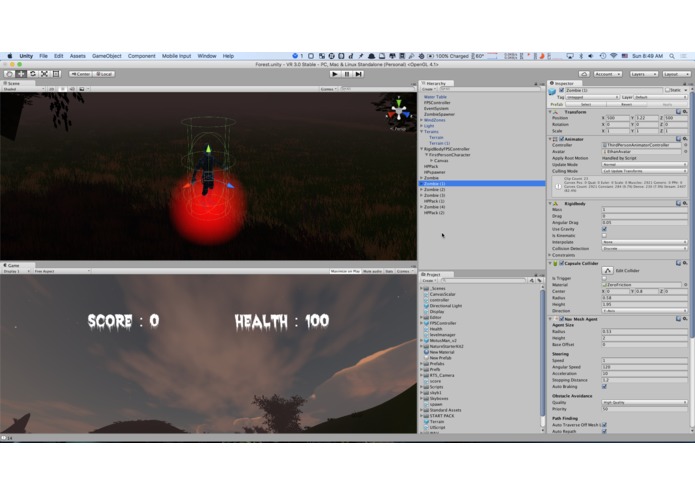This screenshot has height=494, width=695.
Task: Open Rigidbody component gear settings
Action: click(x=685, y=203)
